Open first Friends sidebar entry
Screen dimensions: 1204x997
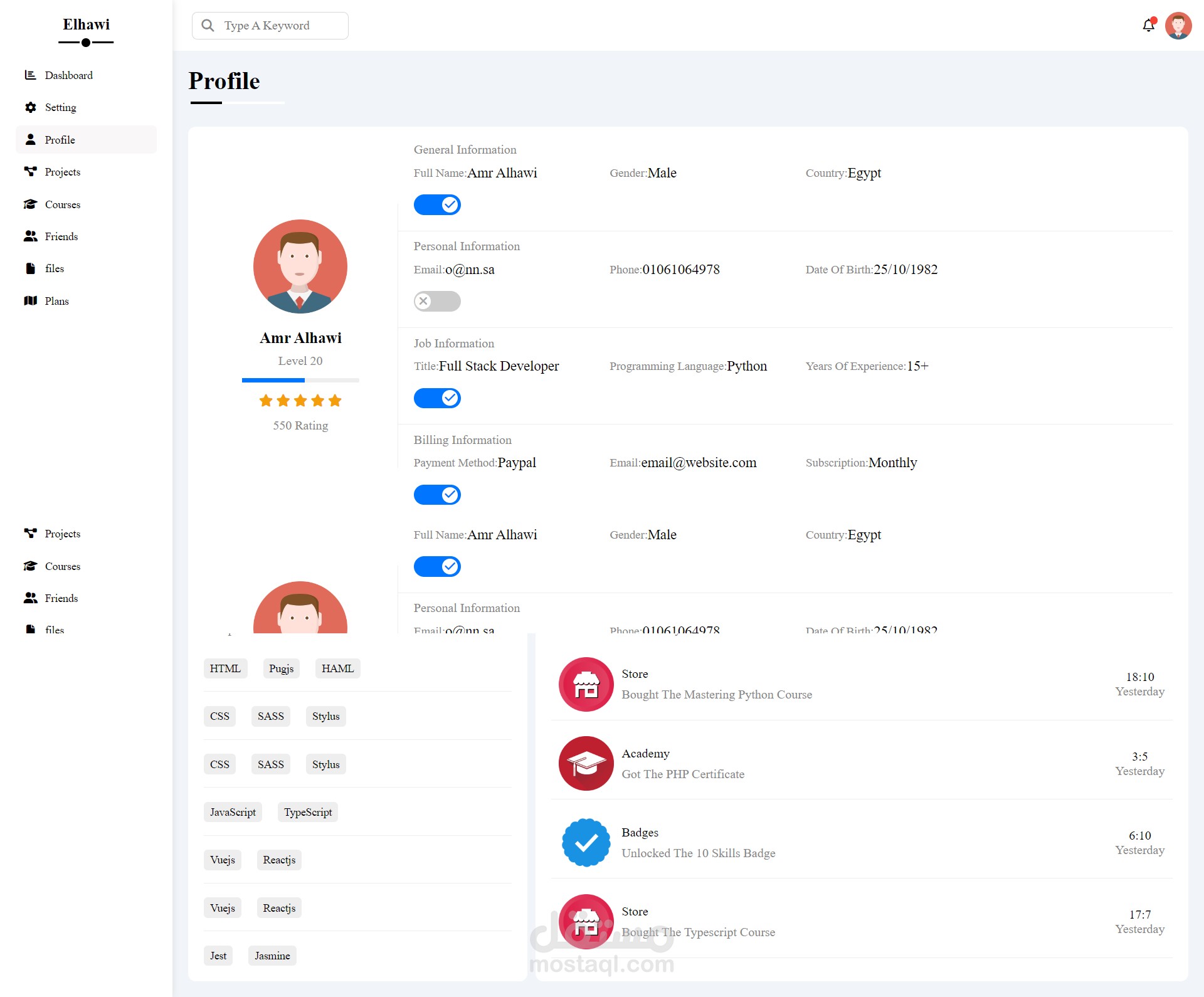pos(61,236)
